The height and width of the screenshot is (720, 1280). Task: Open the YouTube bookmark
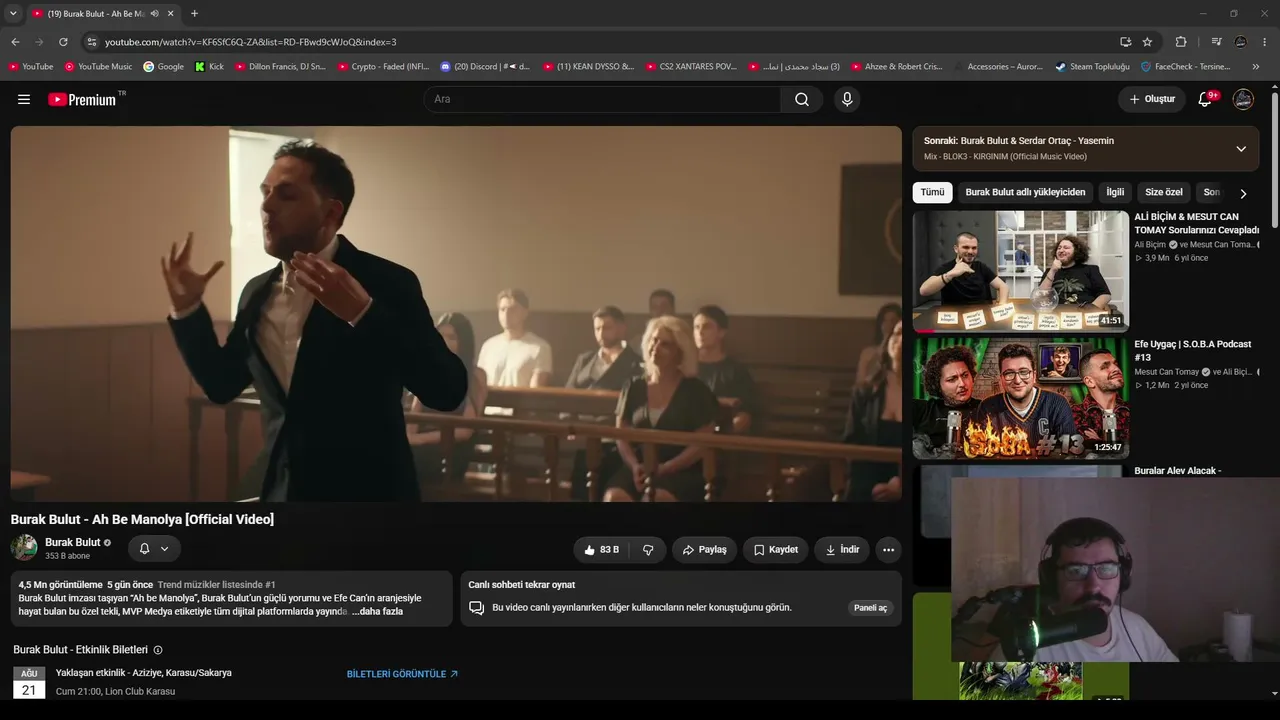[x=31, y=67]
